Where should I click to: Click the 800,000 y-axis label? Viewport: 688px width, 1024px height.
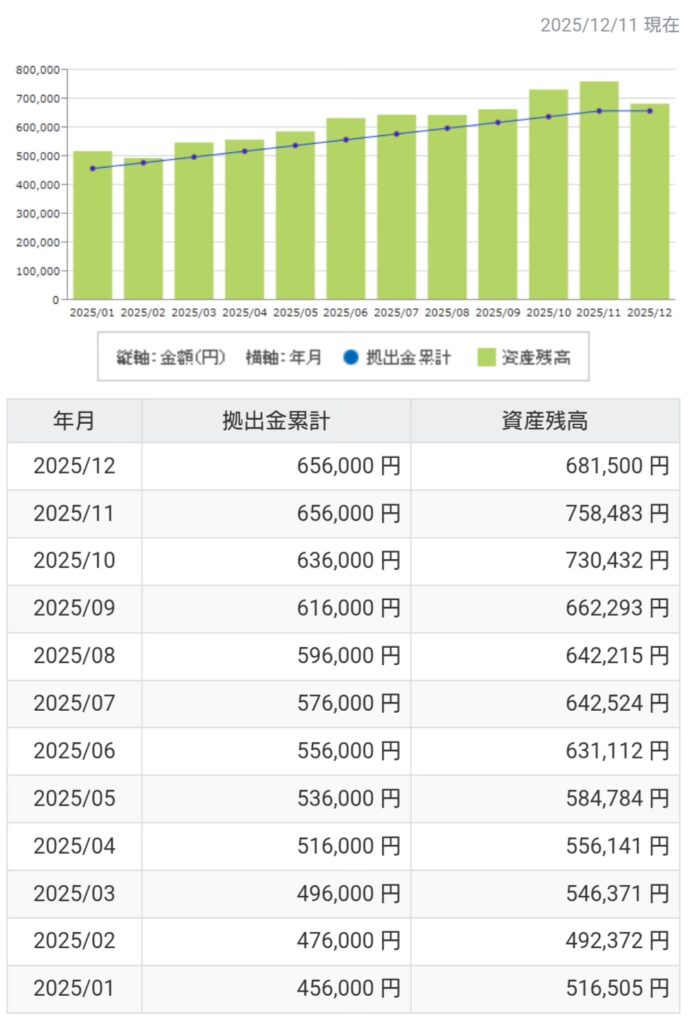pos(38,70)
